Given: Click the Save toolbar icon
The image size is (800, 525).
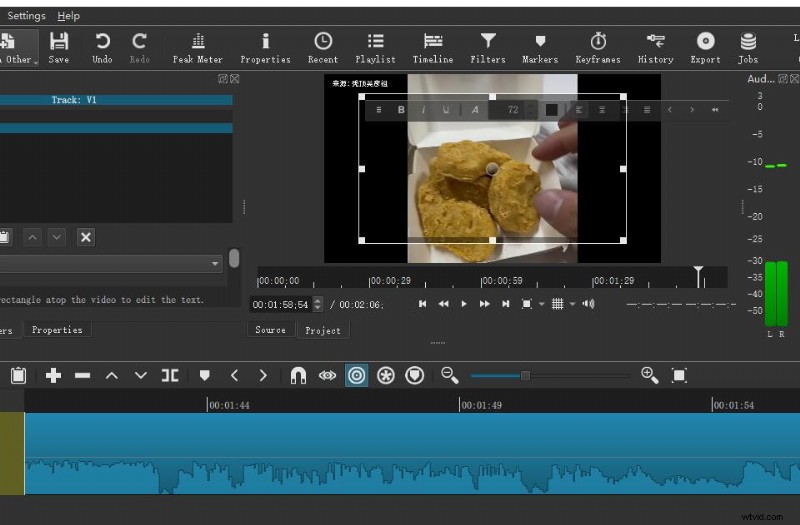Looking at the screenshot, I should tap(59, 48).
